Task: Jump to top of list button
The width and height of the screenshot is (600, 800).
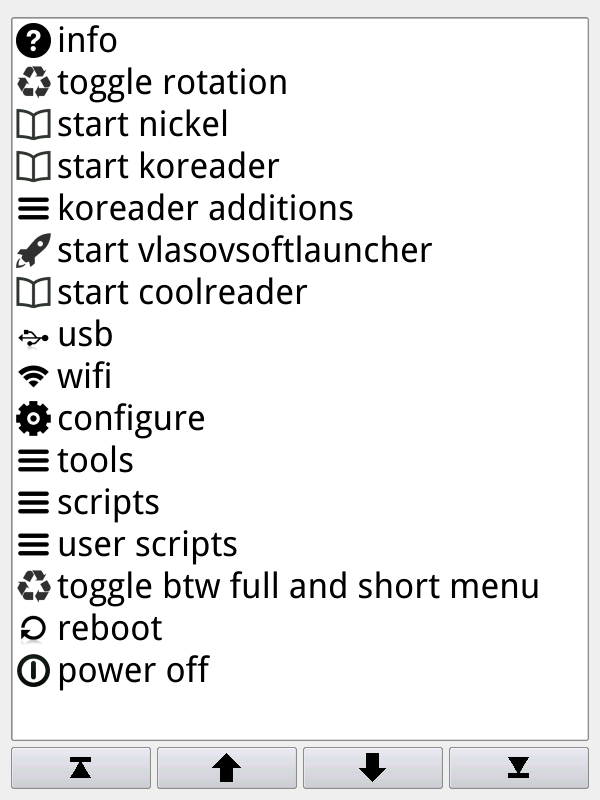Action: click(81, 767)
